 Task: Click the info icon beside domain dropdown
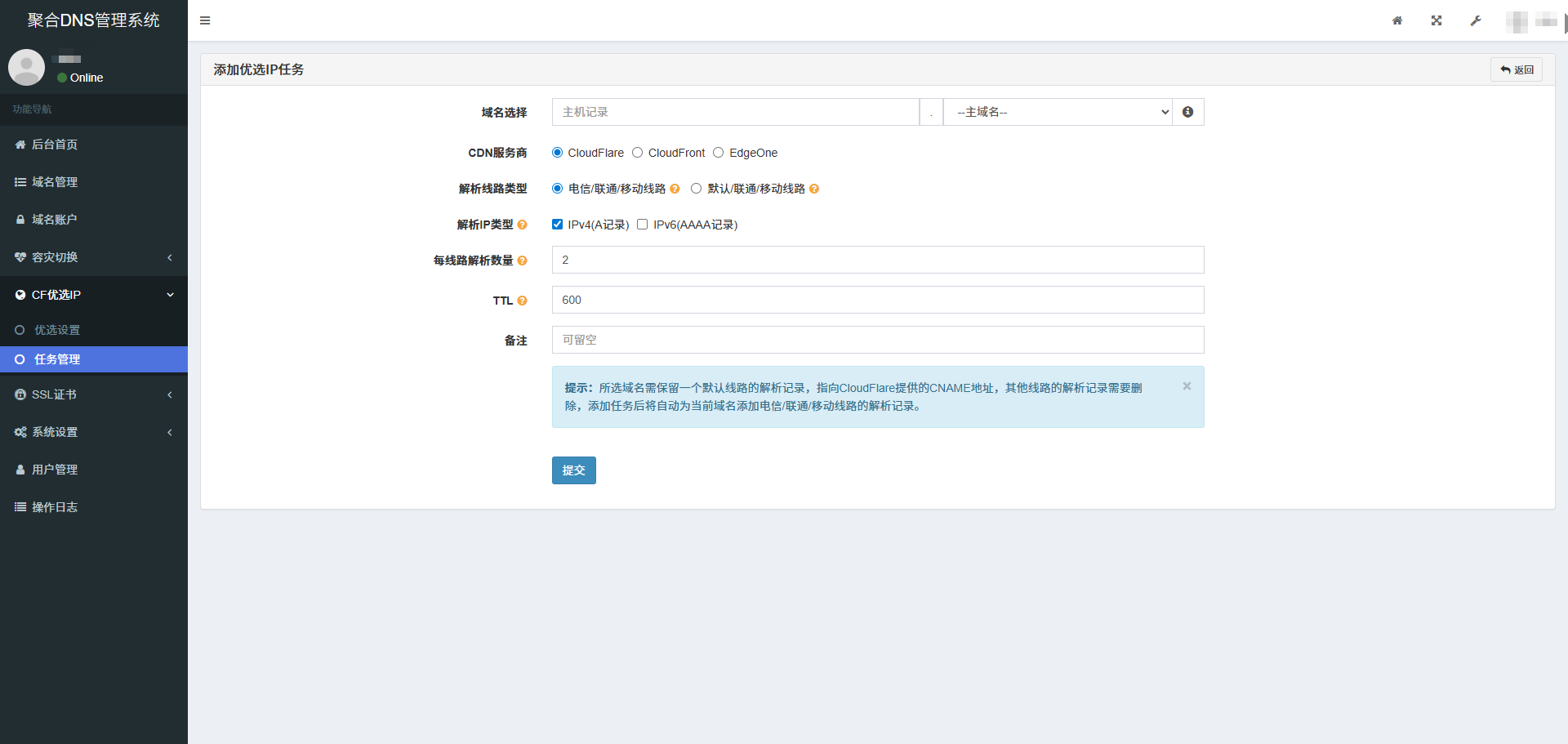tap(1187, 112)
